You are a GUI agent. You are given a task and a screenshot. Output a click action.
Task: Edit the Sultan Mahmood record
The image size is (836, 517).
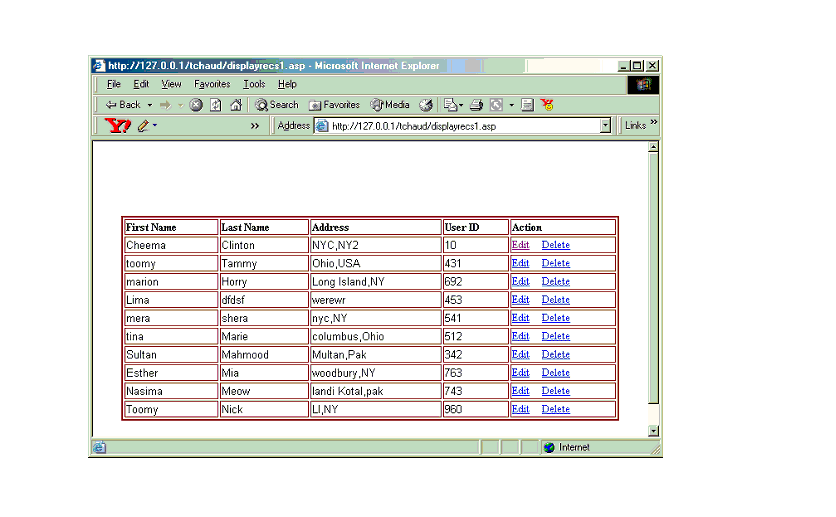(520, 354)
